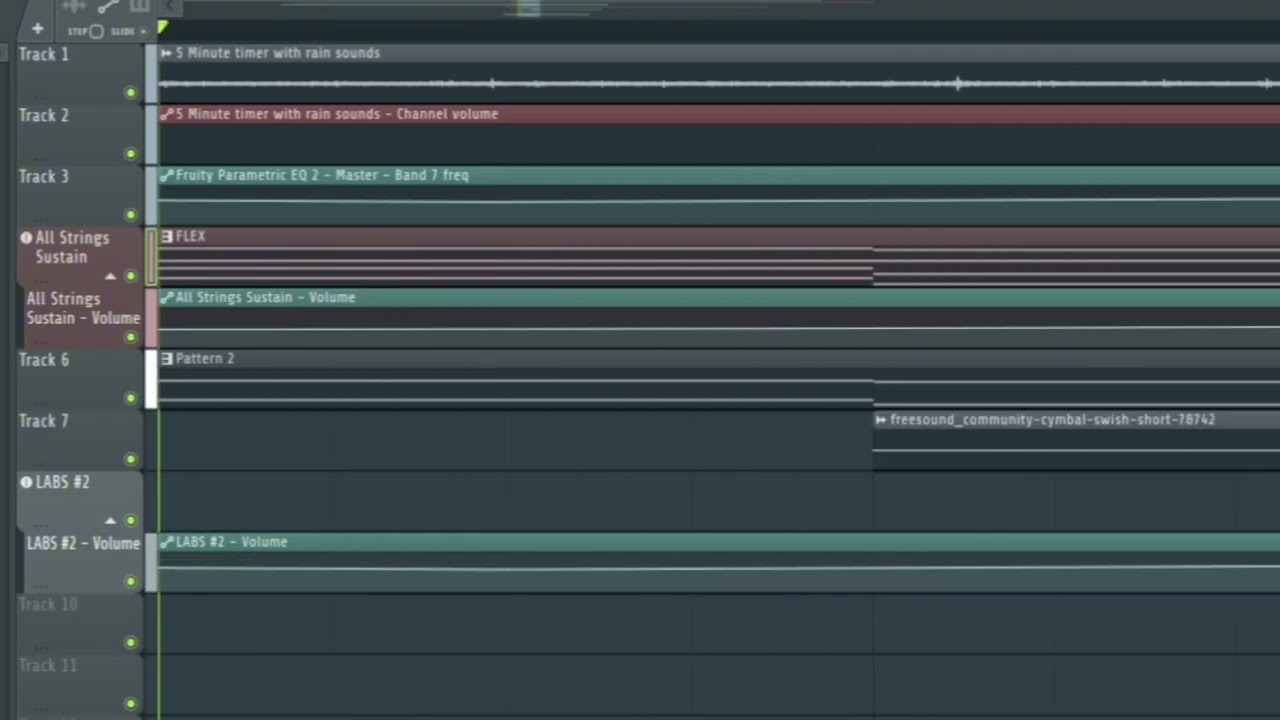Click the Track 7 name label
This screenshot has height=720, width=1280.
pyautogui.click(x=44, y=421)
